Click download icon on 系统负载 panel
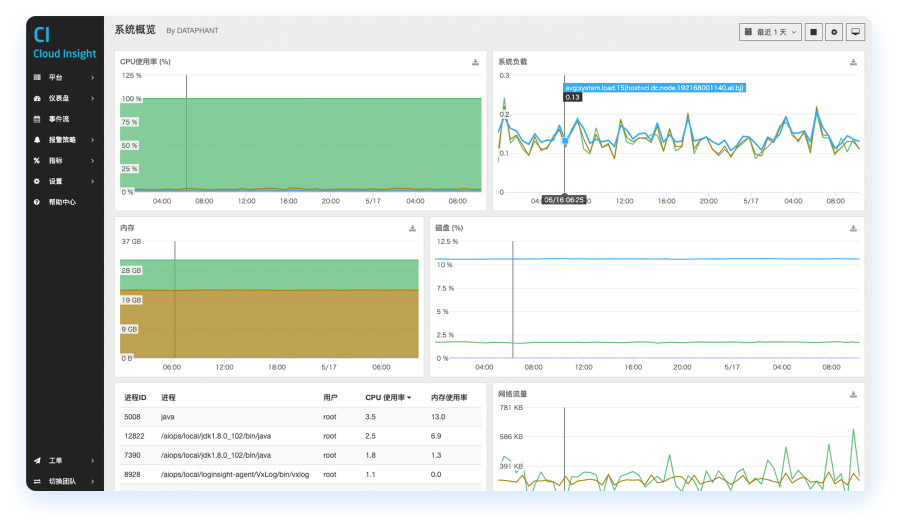Image resolution: width=899 pixels, height=528 pixels. point(853,62)
